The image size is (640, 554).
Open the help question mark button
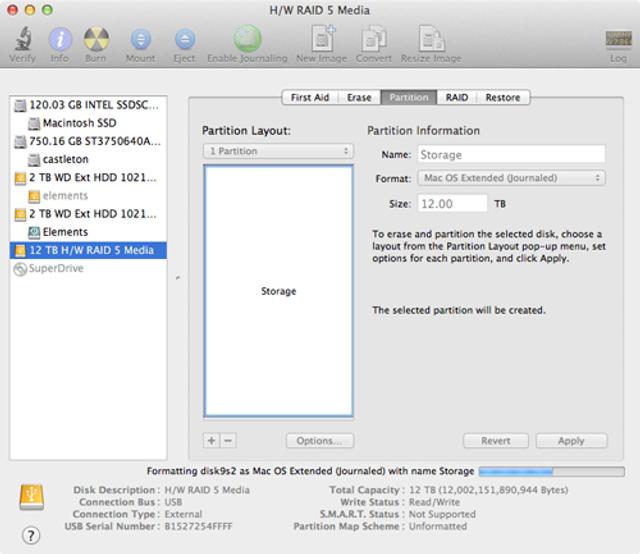tap(31, 535)
